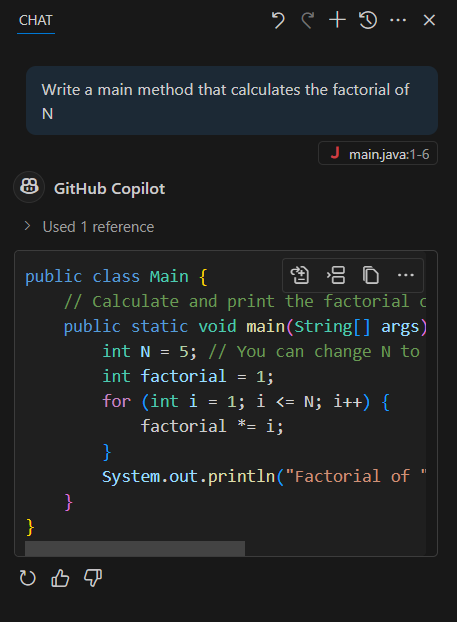Image resolution: width=457 pixels, height=622 pixels.
Task: Click the red J Java file icon
Action: tap(335, 153)
